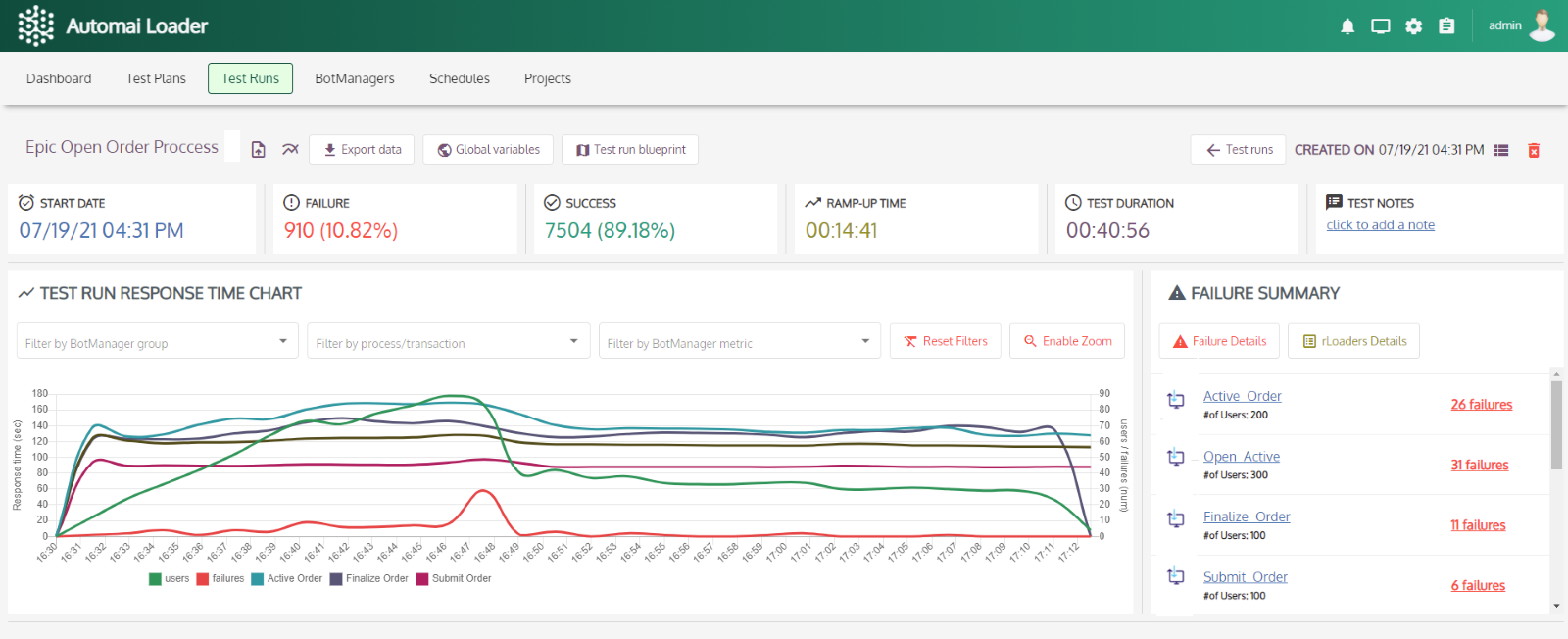
Task: Open the Filter by process/transaction dropdown
Action: 448,342
